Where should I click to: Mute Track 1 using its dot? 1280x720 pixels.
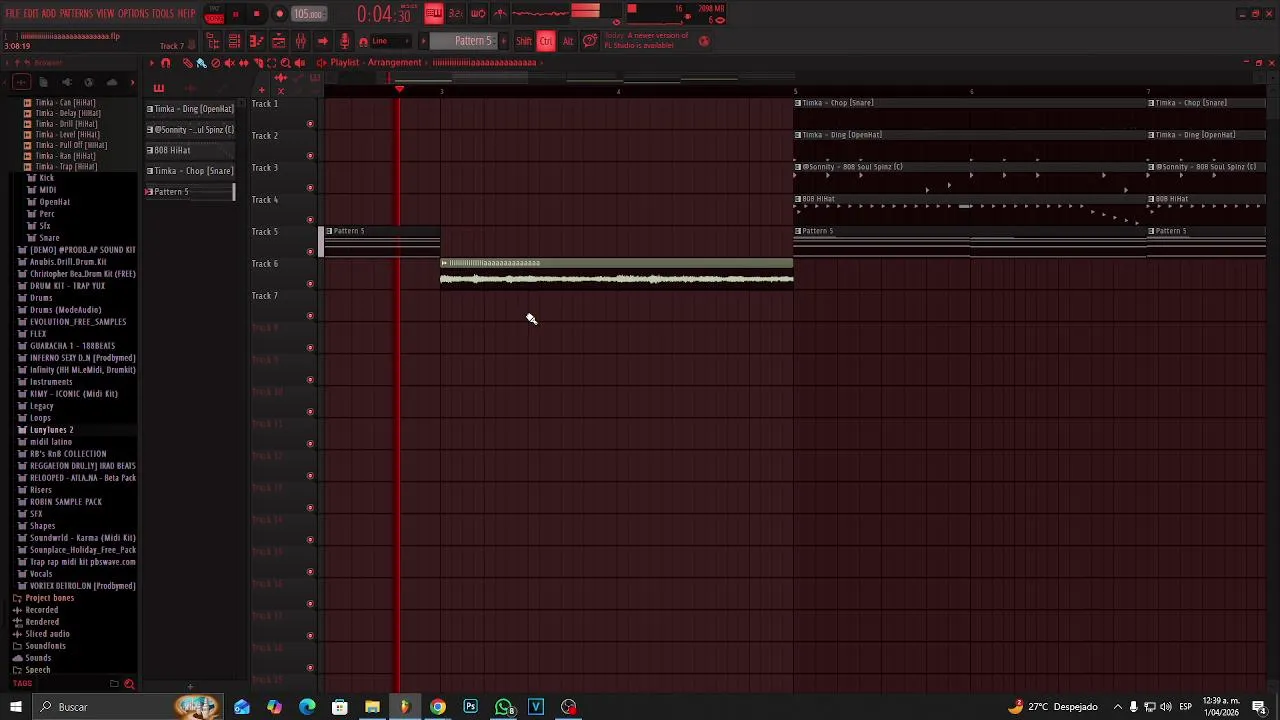tap(310, 124)
